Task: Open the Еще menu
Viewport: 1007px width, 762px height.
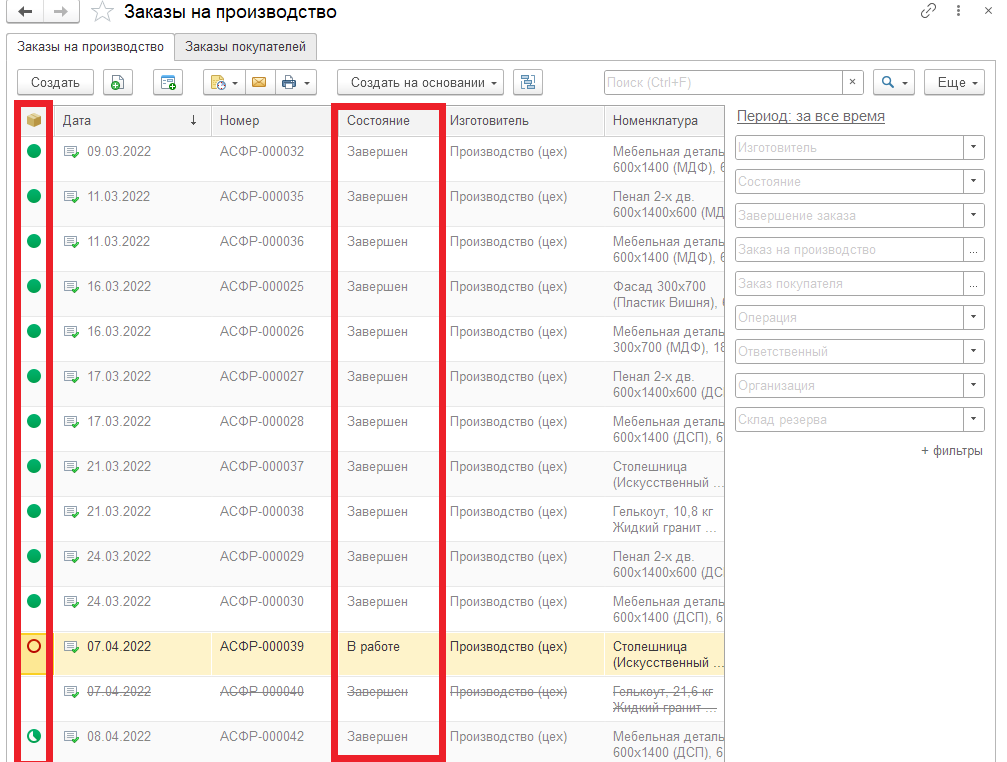Action: click(954, 82)
